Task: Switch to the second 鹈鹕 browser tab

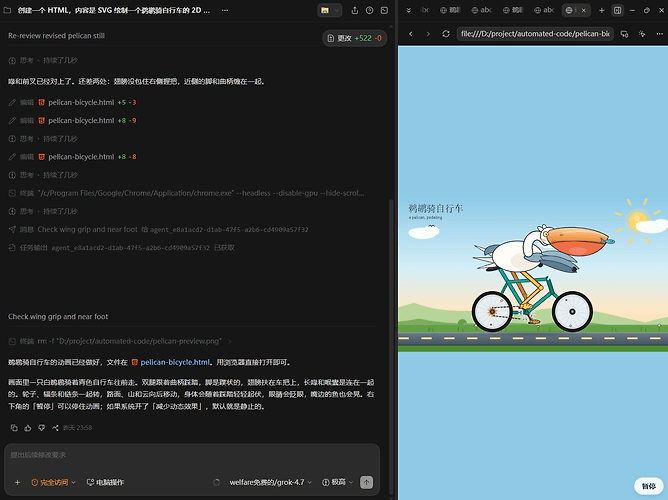Action: pos(513,10)
